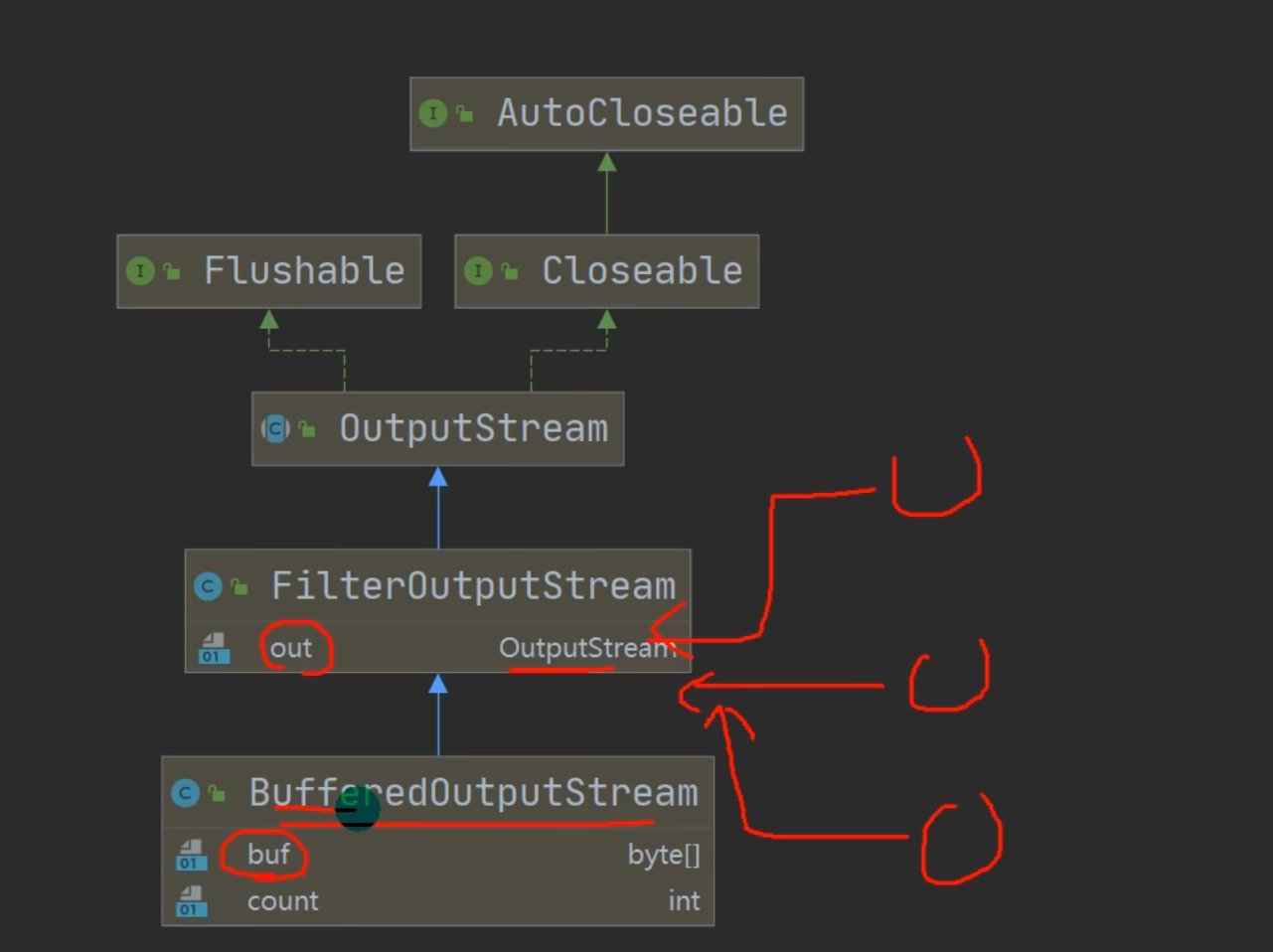Select the Flushable interface node
Viewport: 1273px width, 952px height.
tap(304, 271)
